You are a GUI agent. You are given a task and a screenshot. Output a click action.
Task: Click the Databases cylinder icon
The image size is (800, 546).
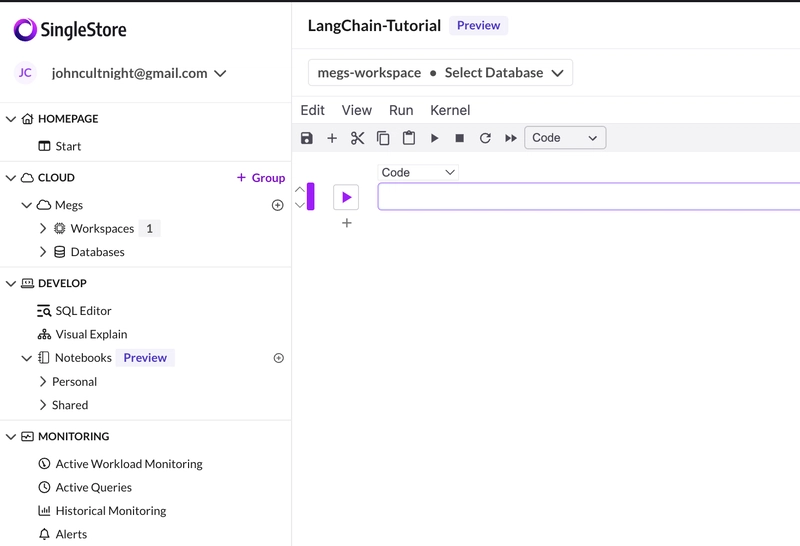pyautogui.click(x=60, y=252)
